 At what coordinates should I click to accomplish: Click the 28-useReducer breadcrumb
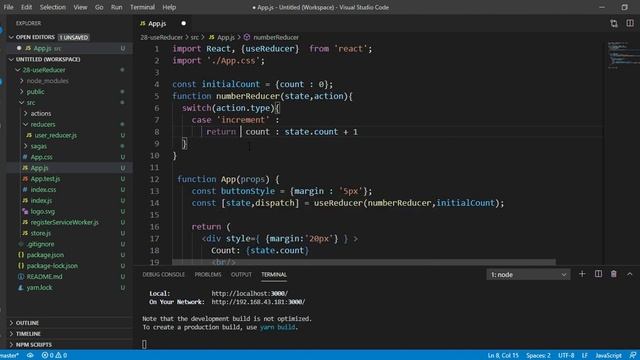[162, 37]
